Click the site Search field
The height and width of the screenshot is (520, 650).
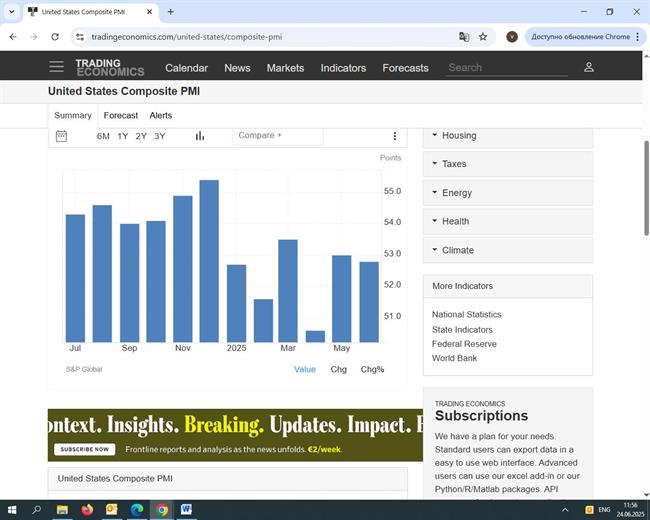[x=507, y=68]
